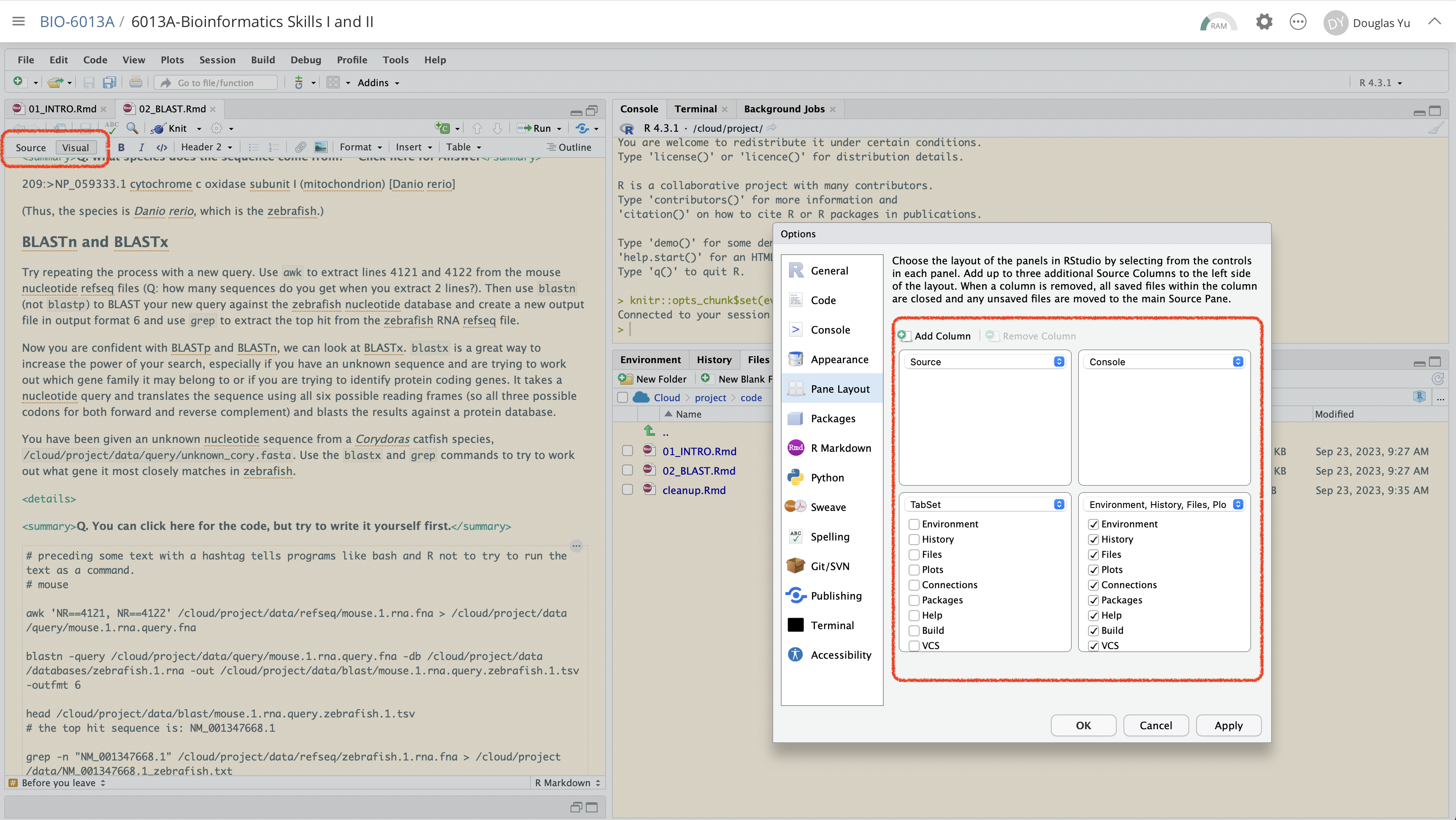Viewport: 1456px width, 820px height.
Task: Go up a directory arrow icon
Action: tap(650, 431)
